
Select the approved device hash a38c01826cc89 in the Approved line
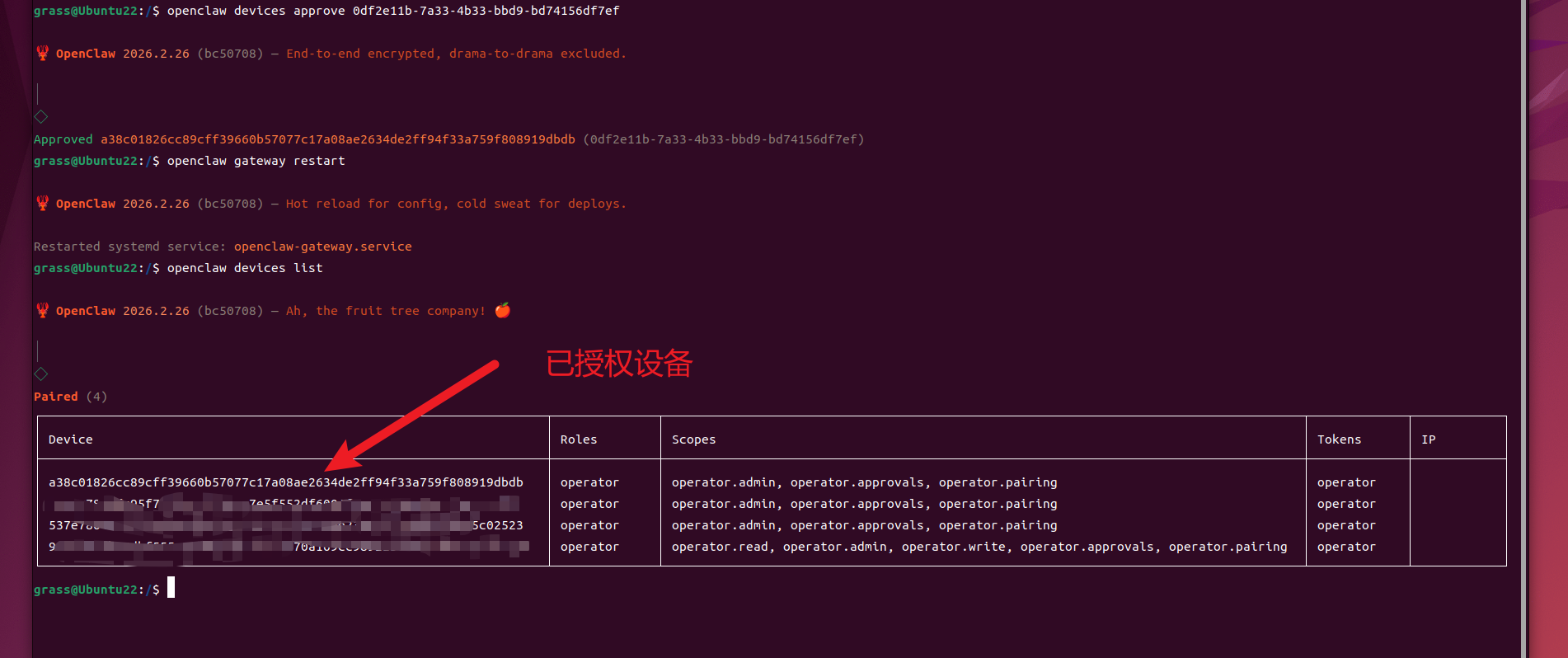click(338, 139)
